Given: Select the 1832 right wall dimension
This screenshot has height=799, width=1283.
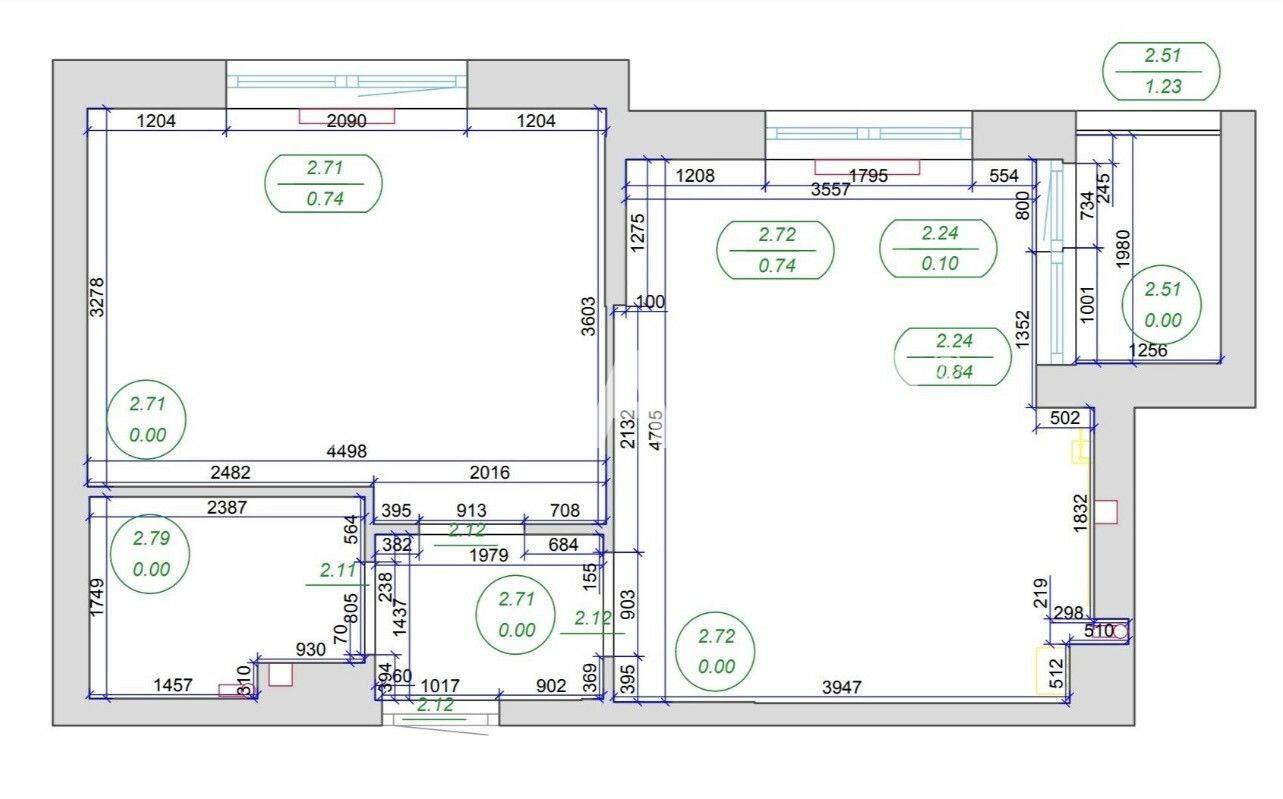Looking at the screenshot, I should click(x=1081, y=515).
